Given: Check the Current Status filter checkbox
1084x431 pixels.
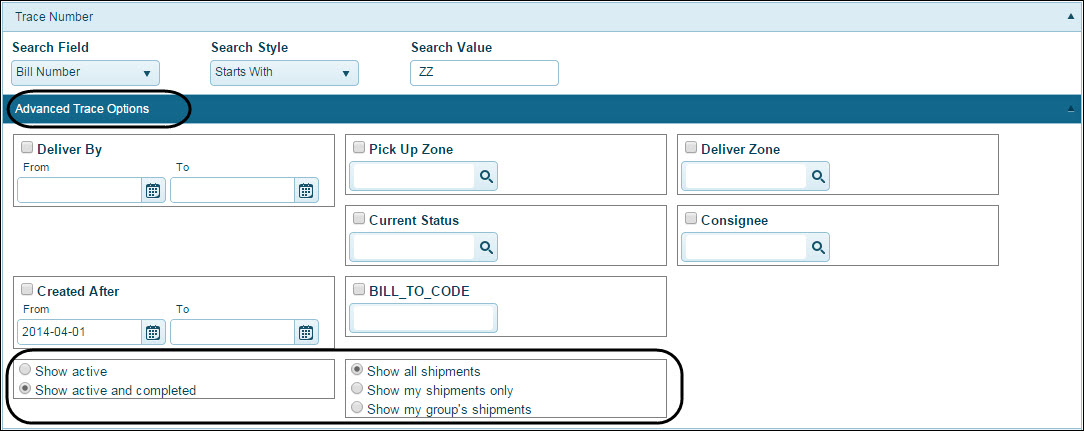Looking at the screenshot, I should [x=359, y=219].
